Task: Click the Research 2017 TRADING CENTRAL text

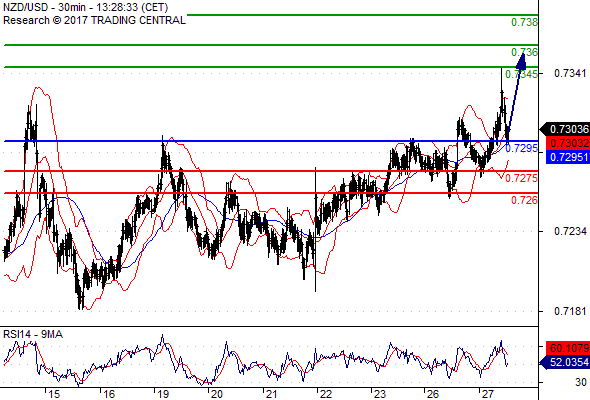Action: pyautogui.click(x=94, y=20)
